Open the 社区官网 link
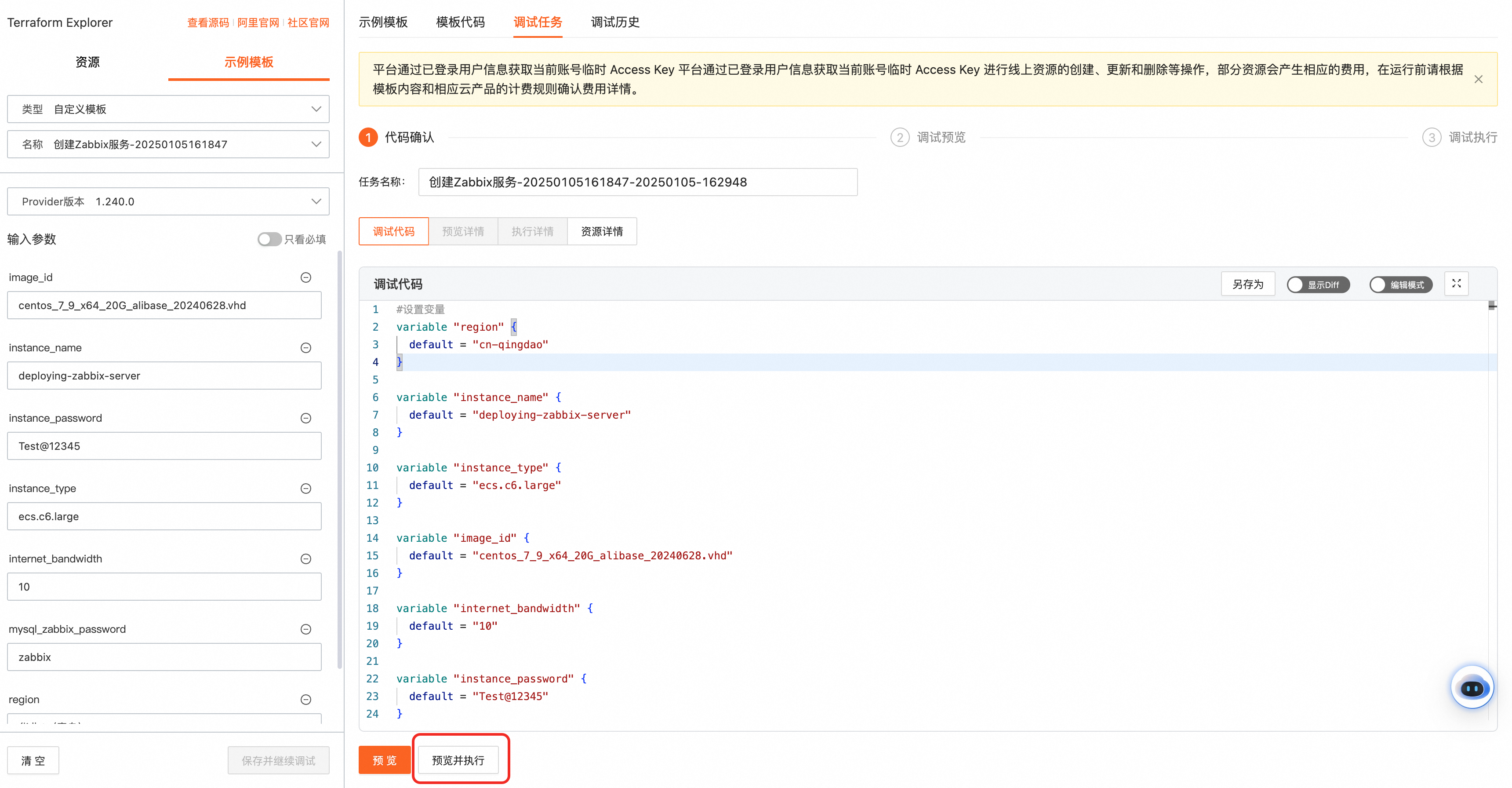This screenshot has height=788, width=1512. click(308, 22)
